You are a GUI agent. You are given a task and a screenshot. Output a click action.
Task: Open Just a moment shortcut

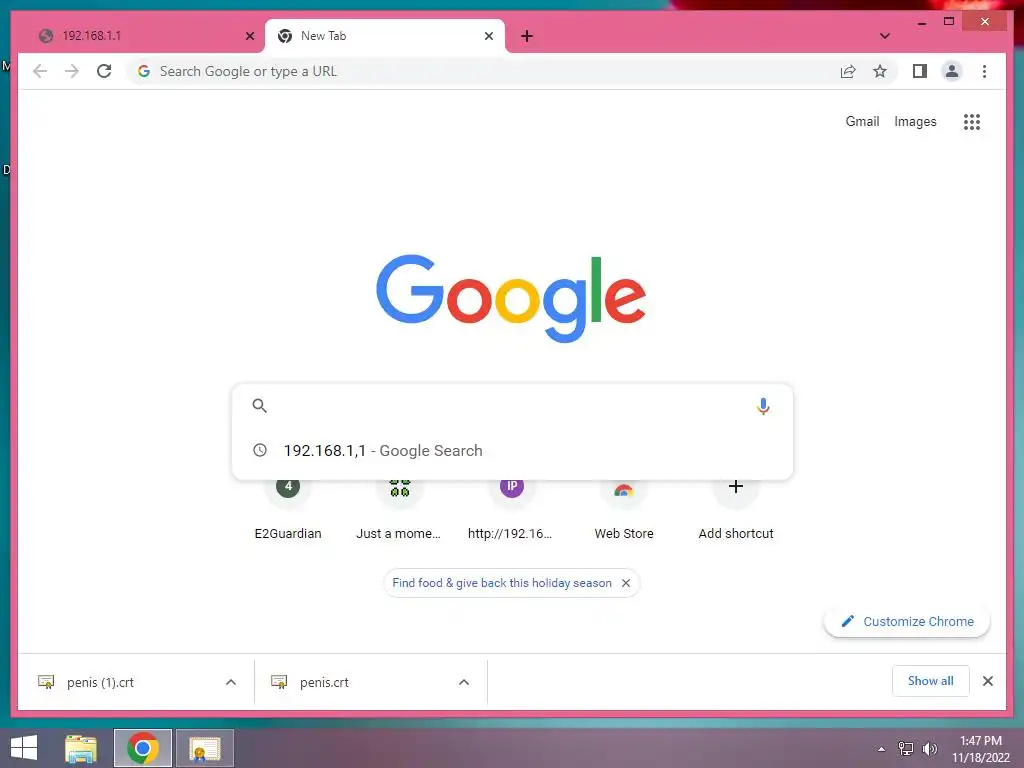(399, 509)
